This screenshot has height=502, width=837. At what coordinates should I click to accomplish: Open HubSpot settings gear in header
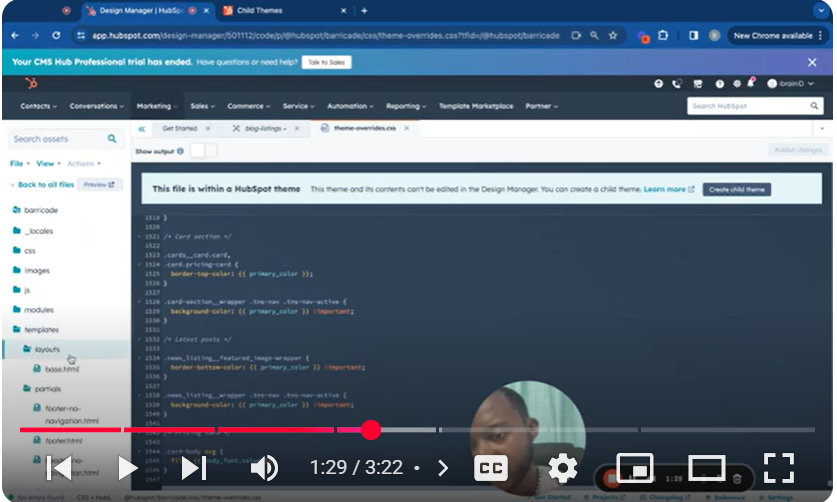(737, 83)
